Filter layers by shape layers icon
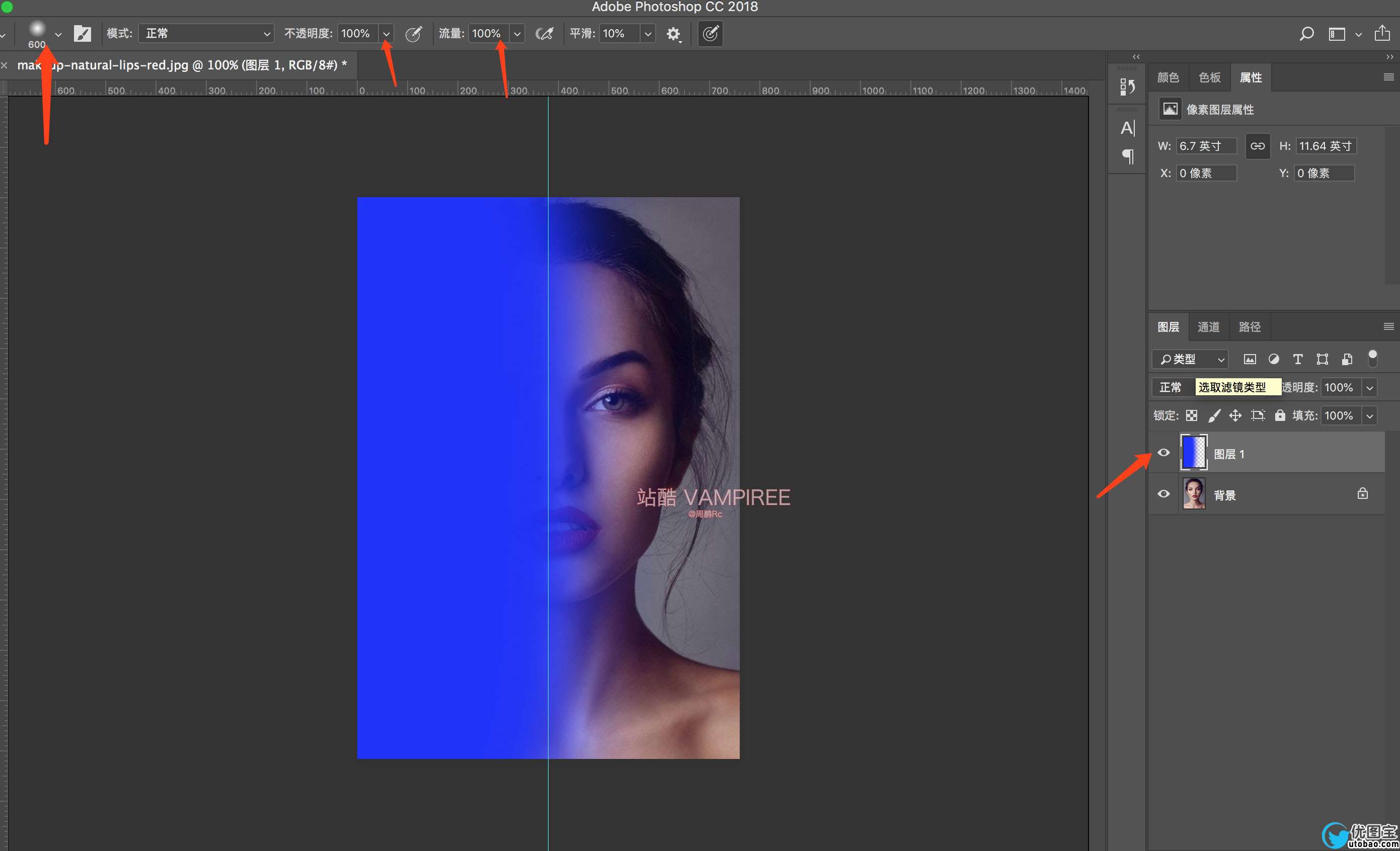The height and width of the screenshot is (851, 1400). point(1322,360)
